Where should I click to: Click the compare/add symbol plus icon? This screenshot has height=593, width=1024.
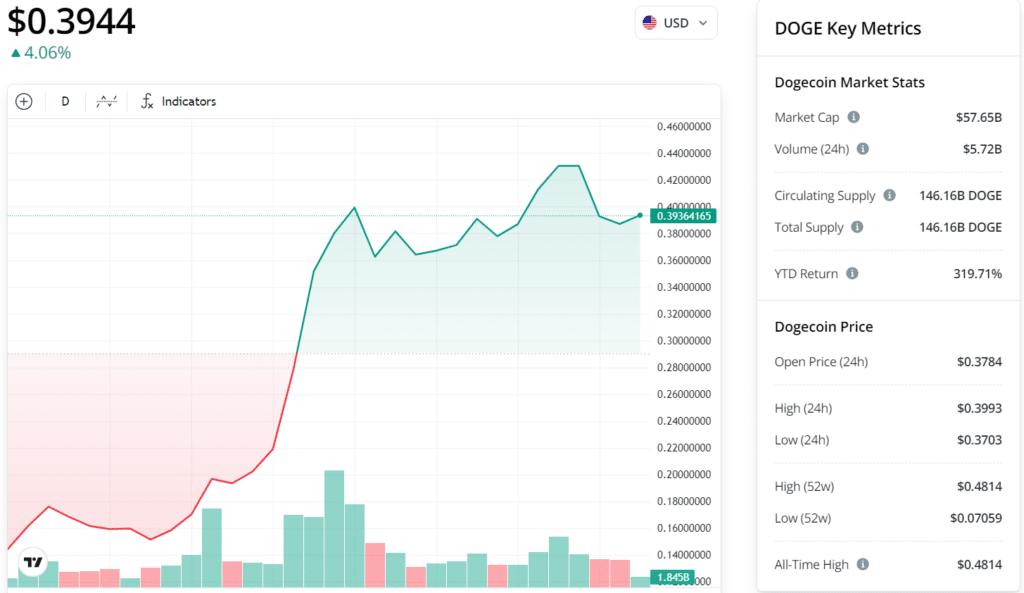(24, 101)
